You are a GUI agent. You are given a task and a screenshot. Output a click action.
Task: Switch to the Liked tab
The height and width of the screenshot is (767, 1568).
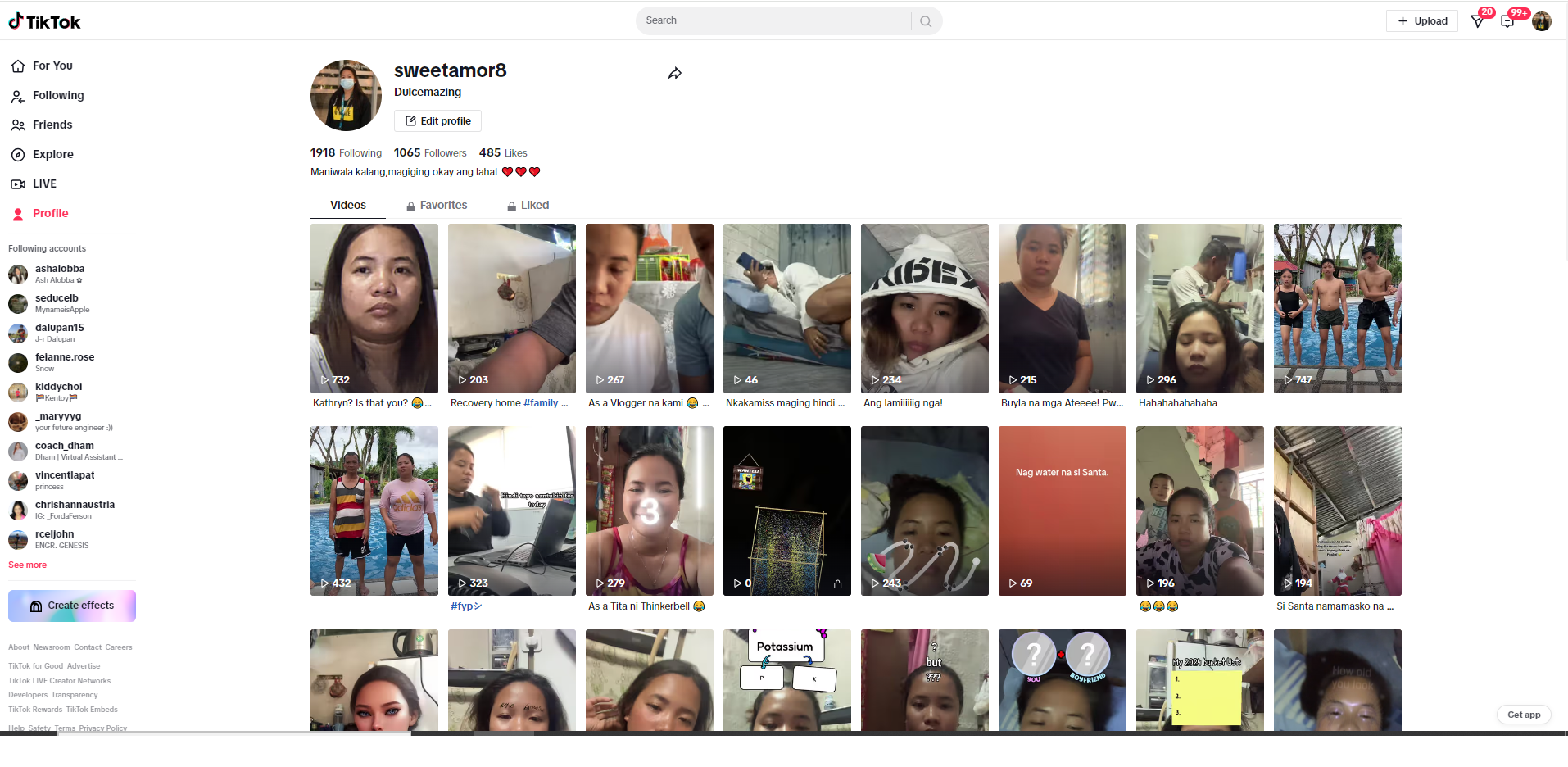click(528, 205)
